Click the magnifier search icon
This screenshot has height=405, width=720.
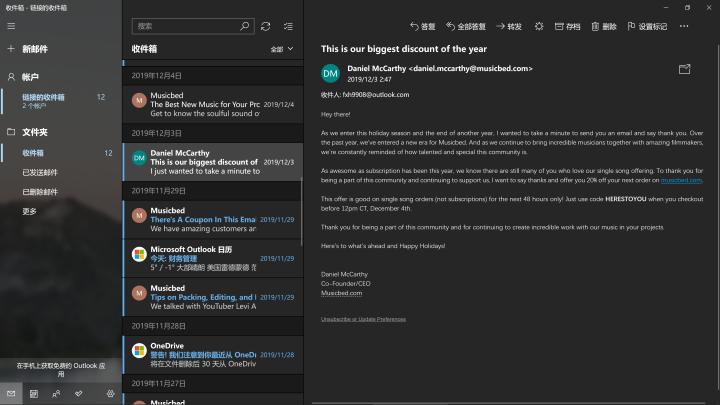(245, 26)
